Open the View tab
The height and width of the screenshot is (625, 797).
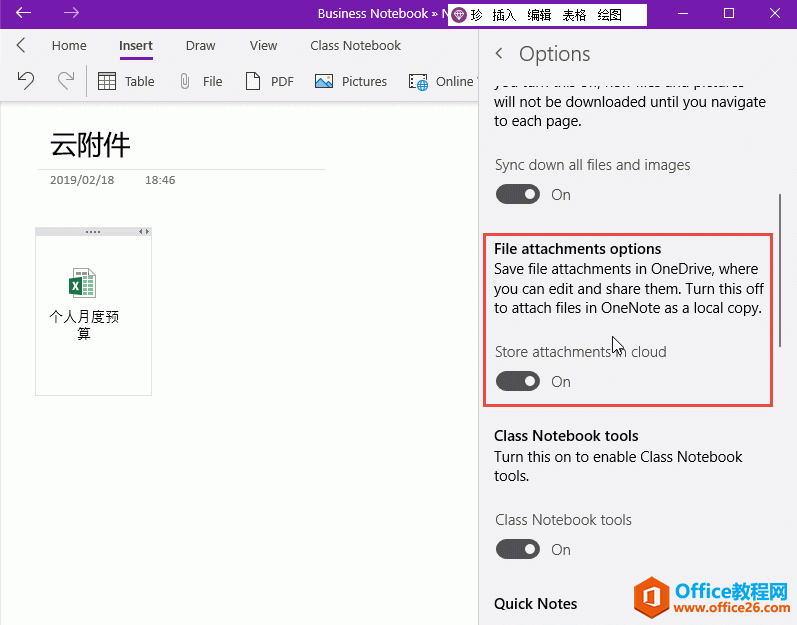(263, 46)
